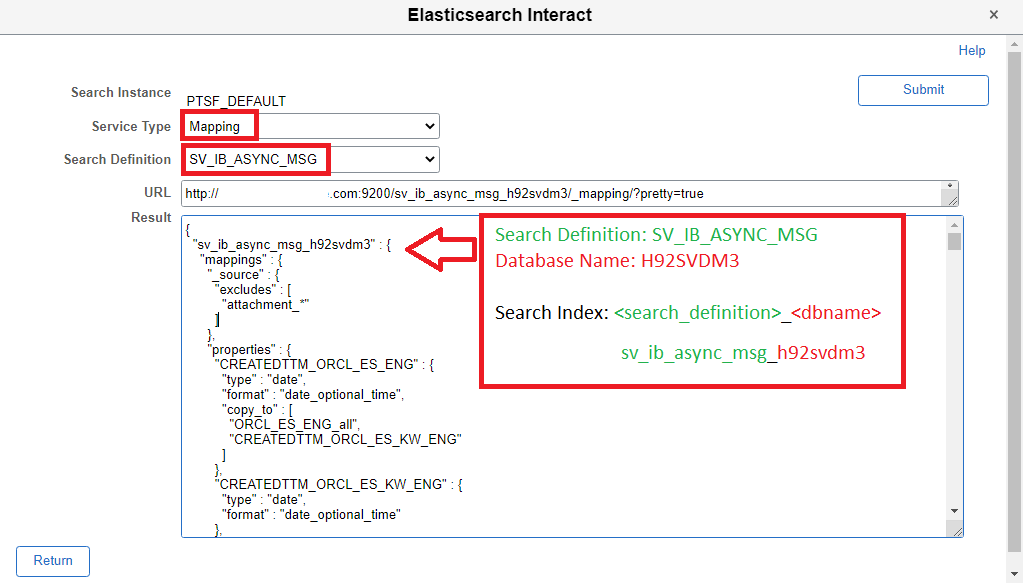Click the Result box resize handle
This screenshot has height=583, width=1023.
957,531
